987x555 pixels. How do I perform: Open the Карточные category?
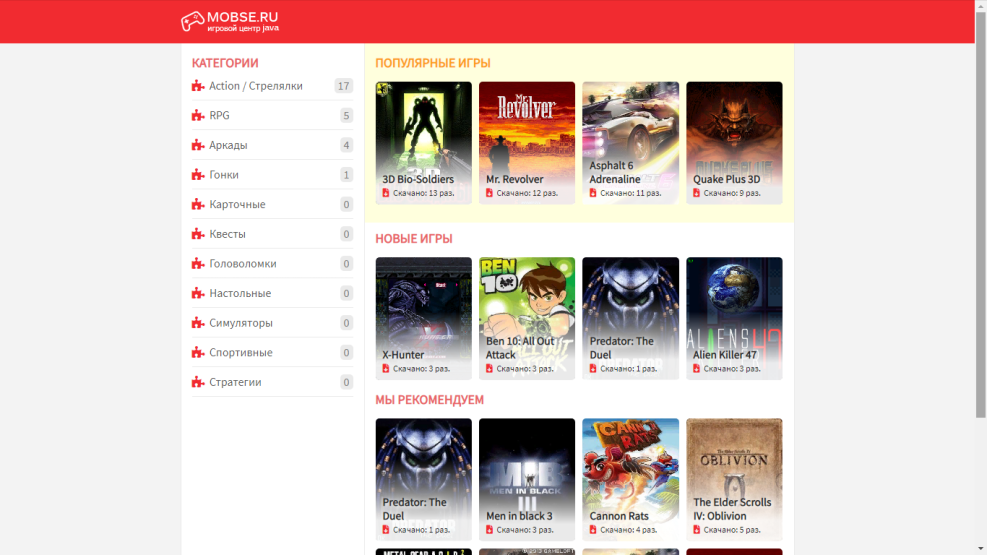coord(237,204)
